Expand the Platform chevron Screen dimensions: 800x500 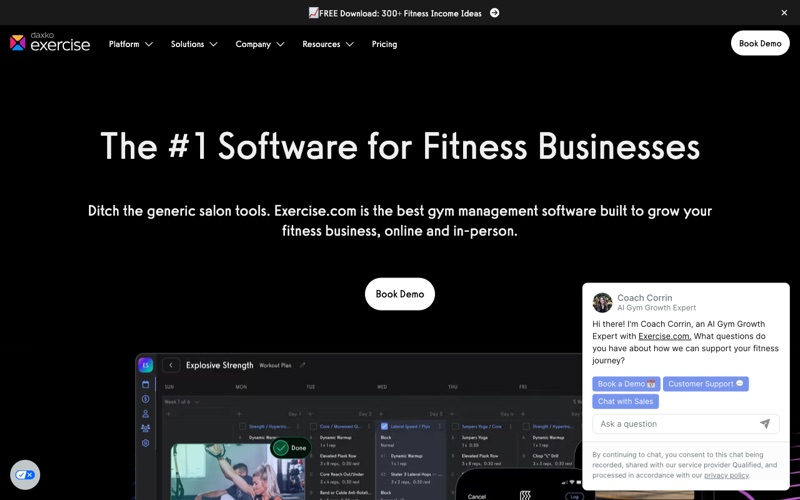tap(149, 44)
